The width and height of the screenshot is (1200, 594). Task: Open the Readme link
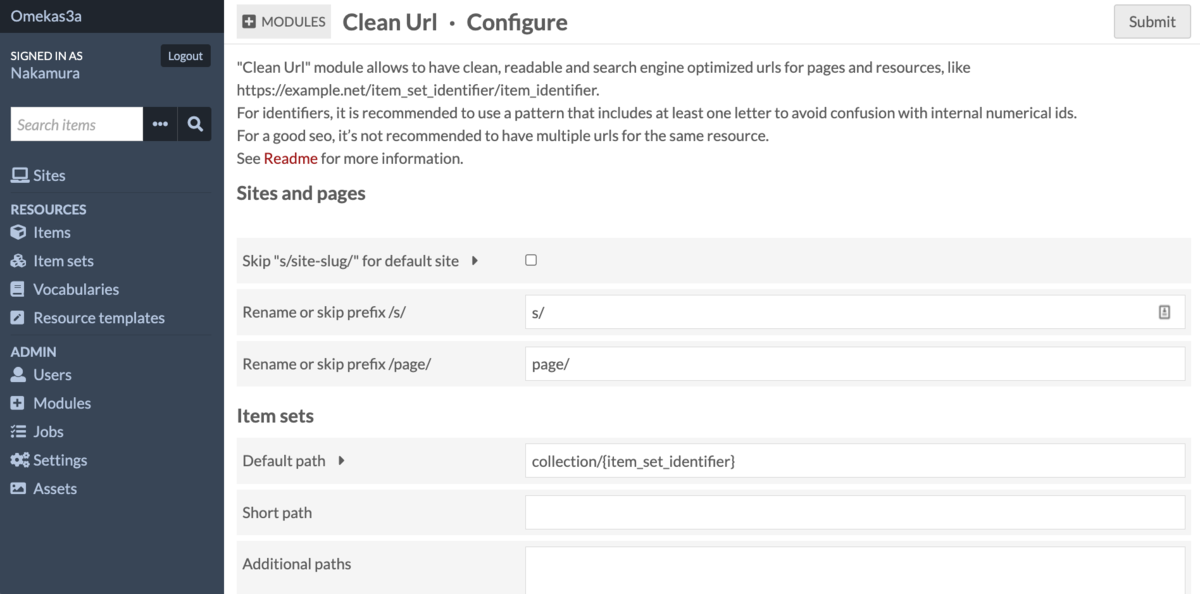(290, 158)
